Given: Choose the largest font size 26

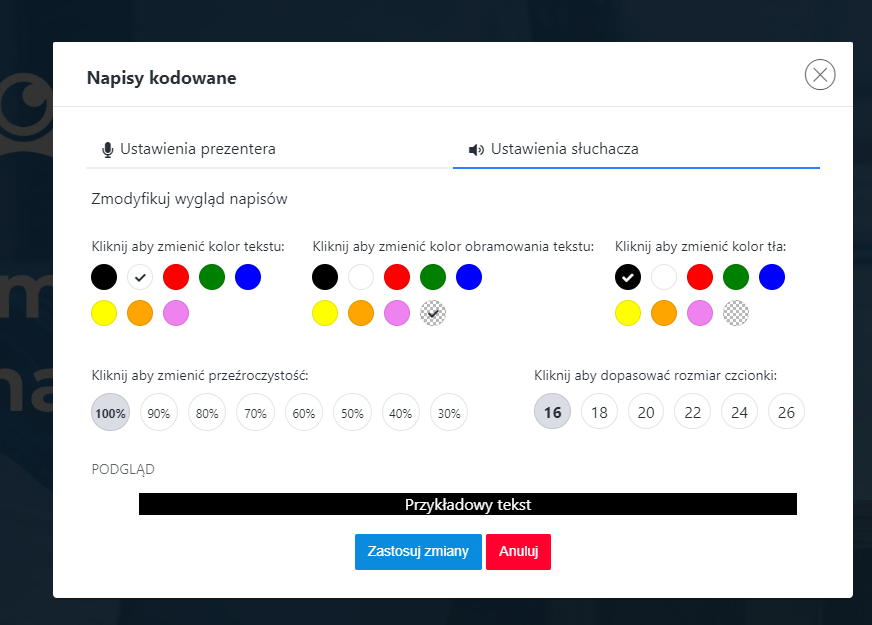Looking at the screenshot, I should click(x=786, y=412).
